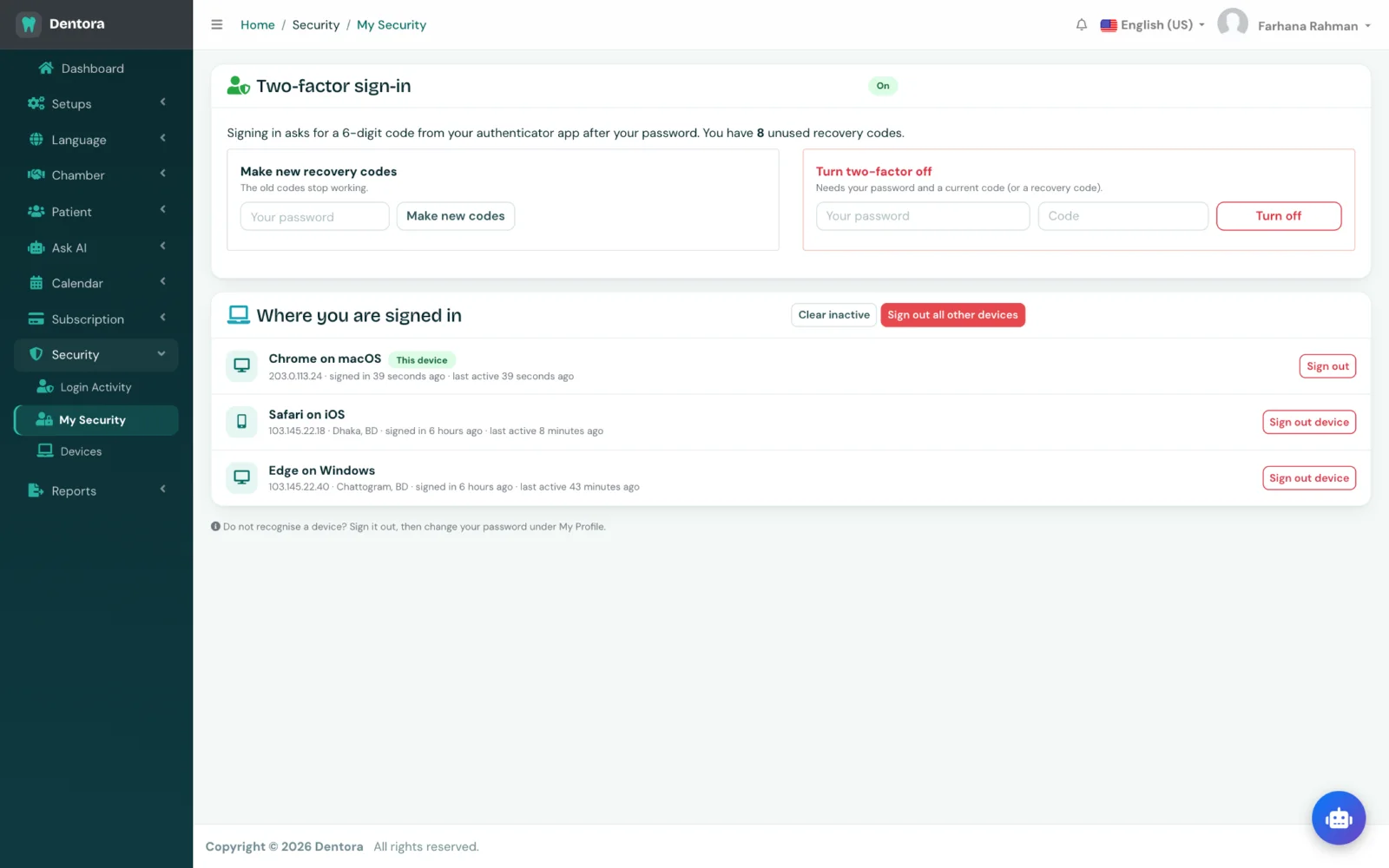
Task: Click the Subscription card icon
Action: click(36, 319)
